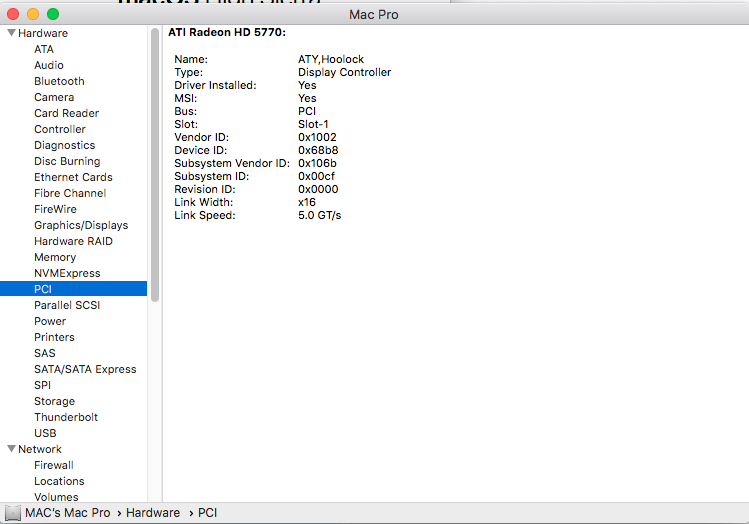749x524 pixels.
Task: Click Subsystem Vendor ID value 0x106b
Action: [317, 163]
